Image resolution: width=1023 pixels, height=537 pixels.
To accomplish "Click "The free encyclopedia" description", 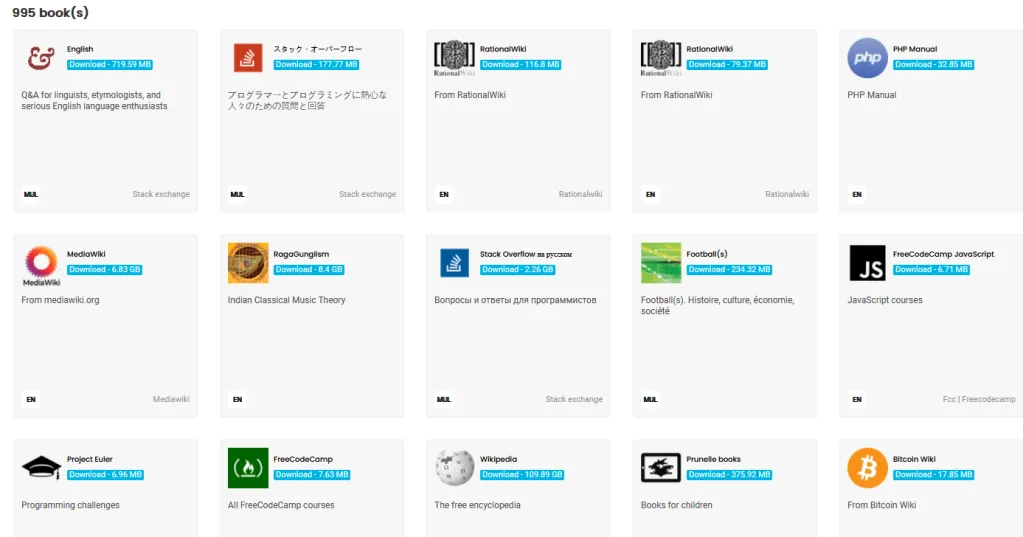I will pyautogui.click(x=478, y=505).
